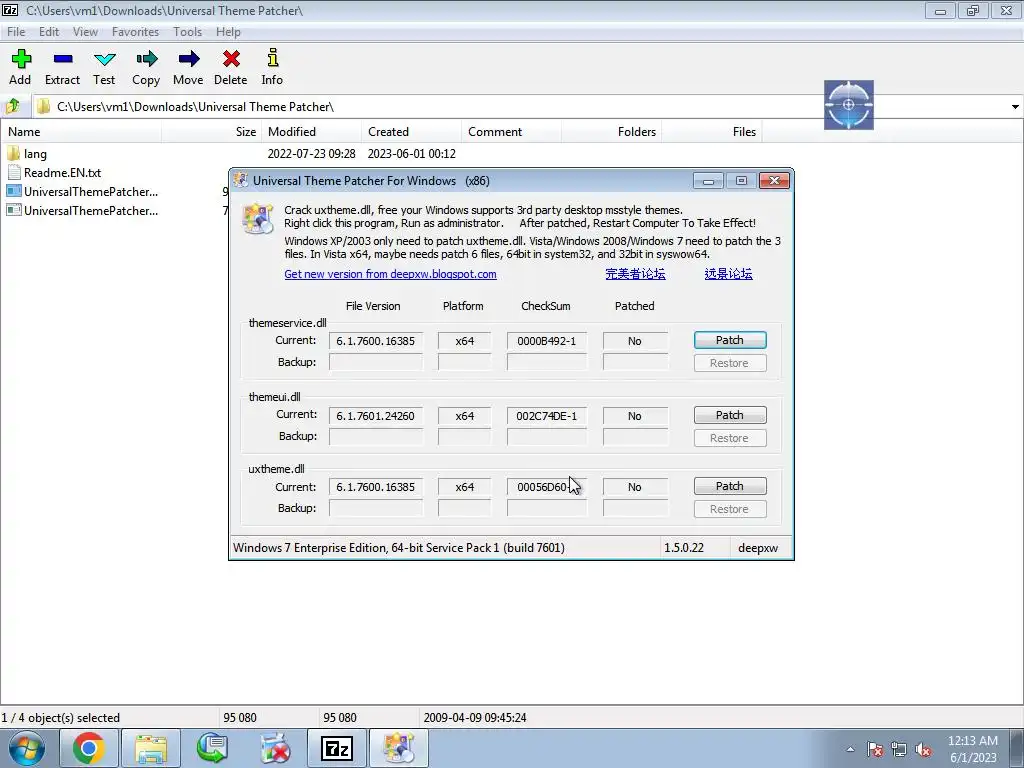
Task: Open the 完美者论坛 link
Action: coord(635,274)
